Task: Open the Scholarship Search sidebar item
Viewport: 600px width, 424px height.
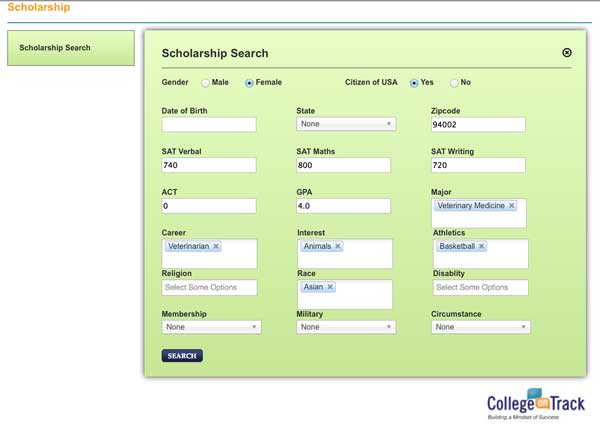Action: (x=70, y=48)
